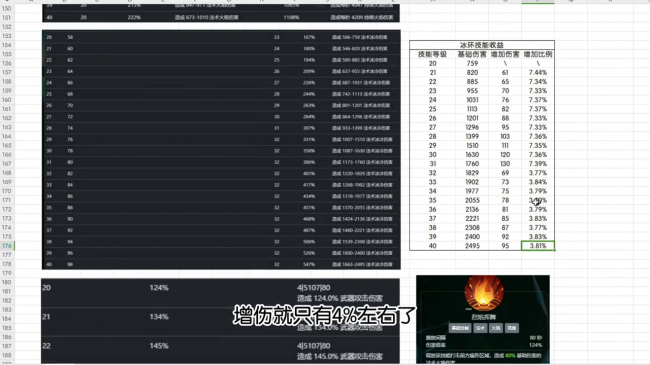Screen dimensions: 650x365
Task: Select the cell with value 1201
Action: point(472,118)
